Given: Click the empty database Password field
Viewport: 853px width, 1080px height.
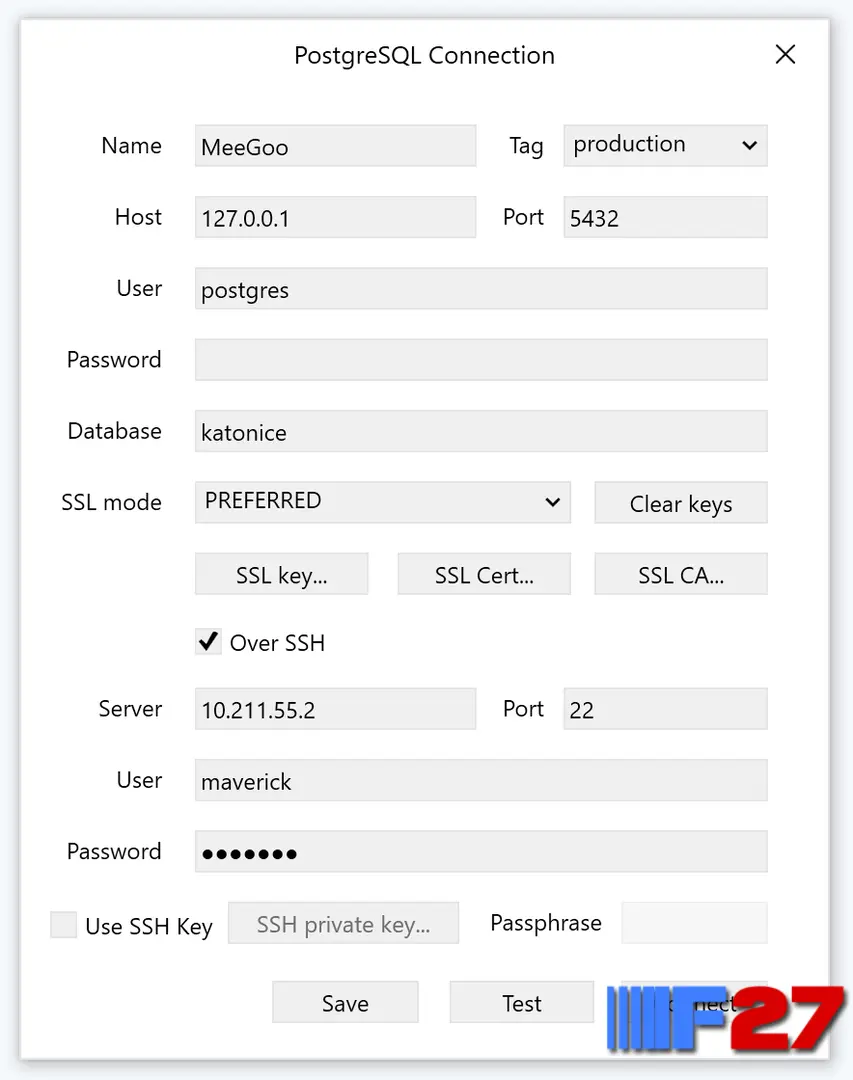Looking at the screenshot, I should tap(481, 360).
